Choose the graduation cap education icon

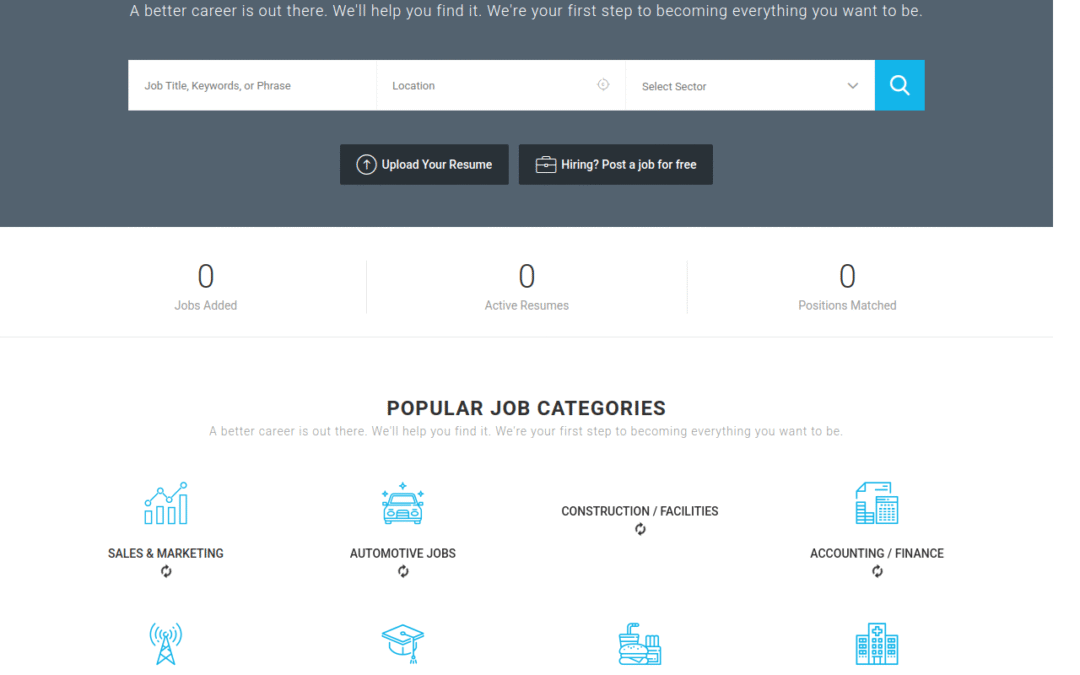403,644
